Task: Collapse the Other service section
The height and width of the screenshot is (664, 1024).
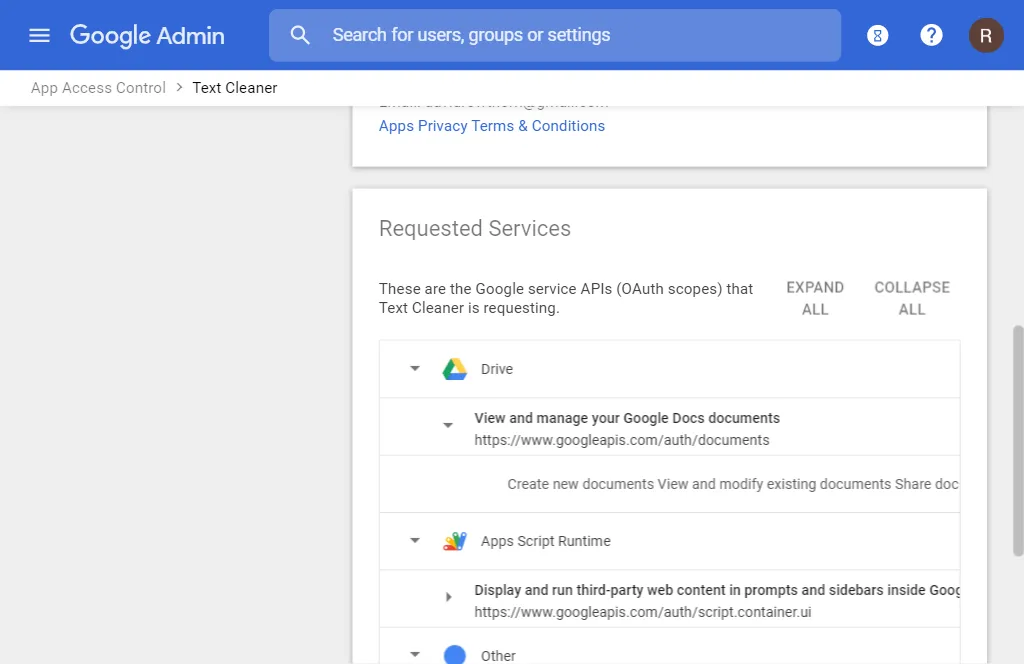Action: [415, 654]
